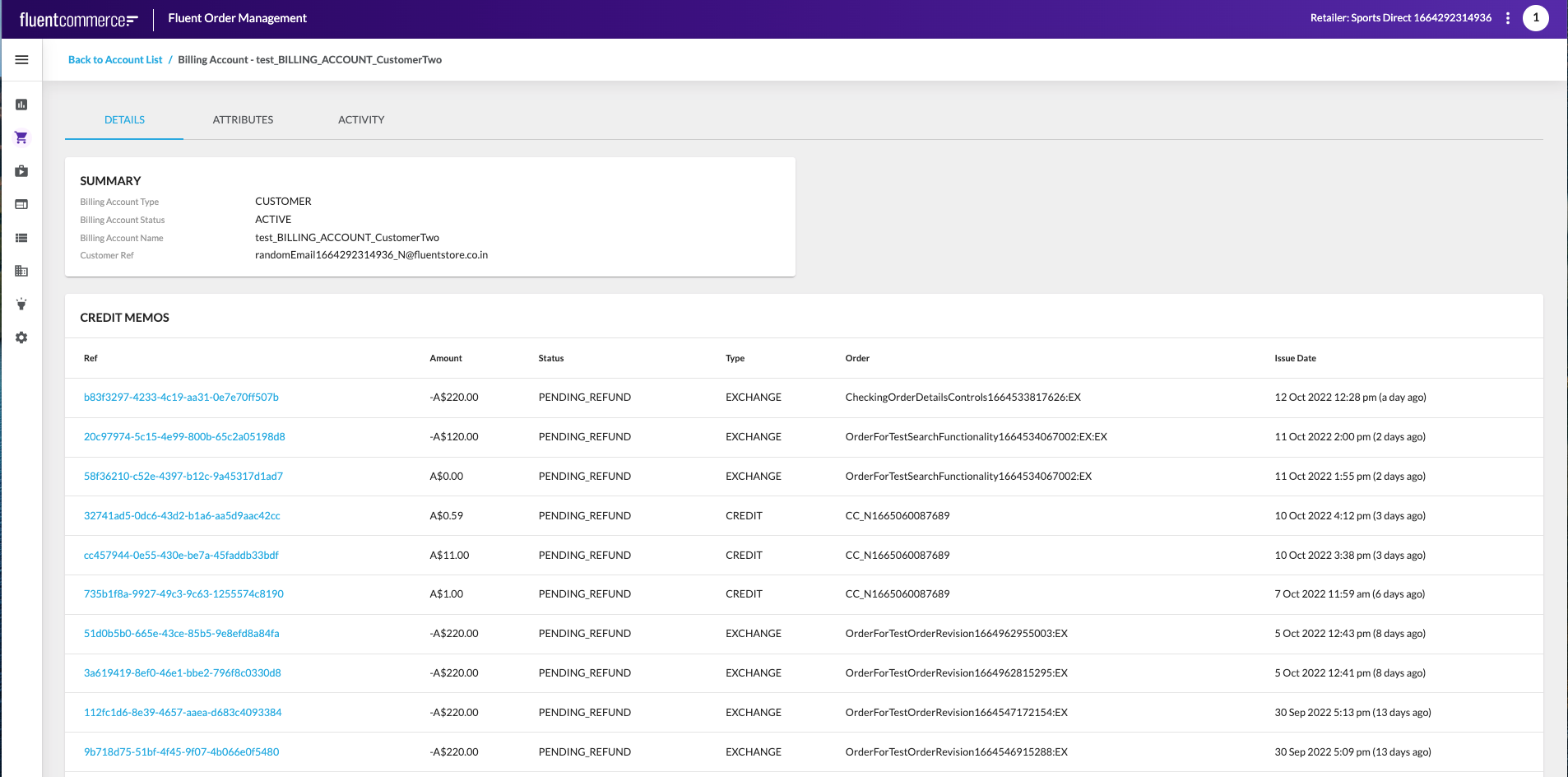
Task: Open the dashboard analytics icon in sidebar
Action: tap(21, 105)
